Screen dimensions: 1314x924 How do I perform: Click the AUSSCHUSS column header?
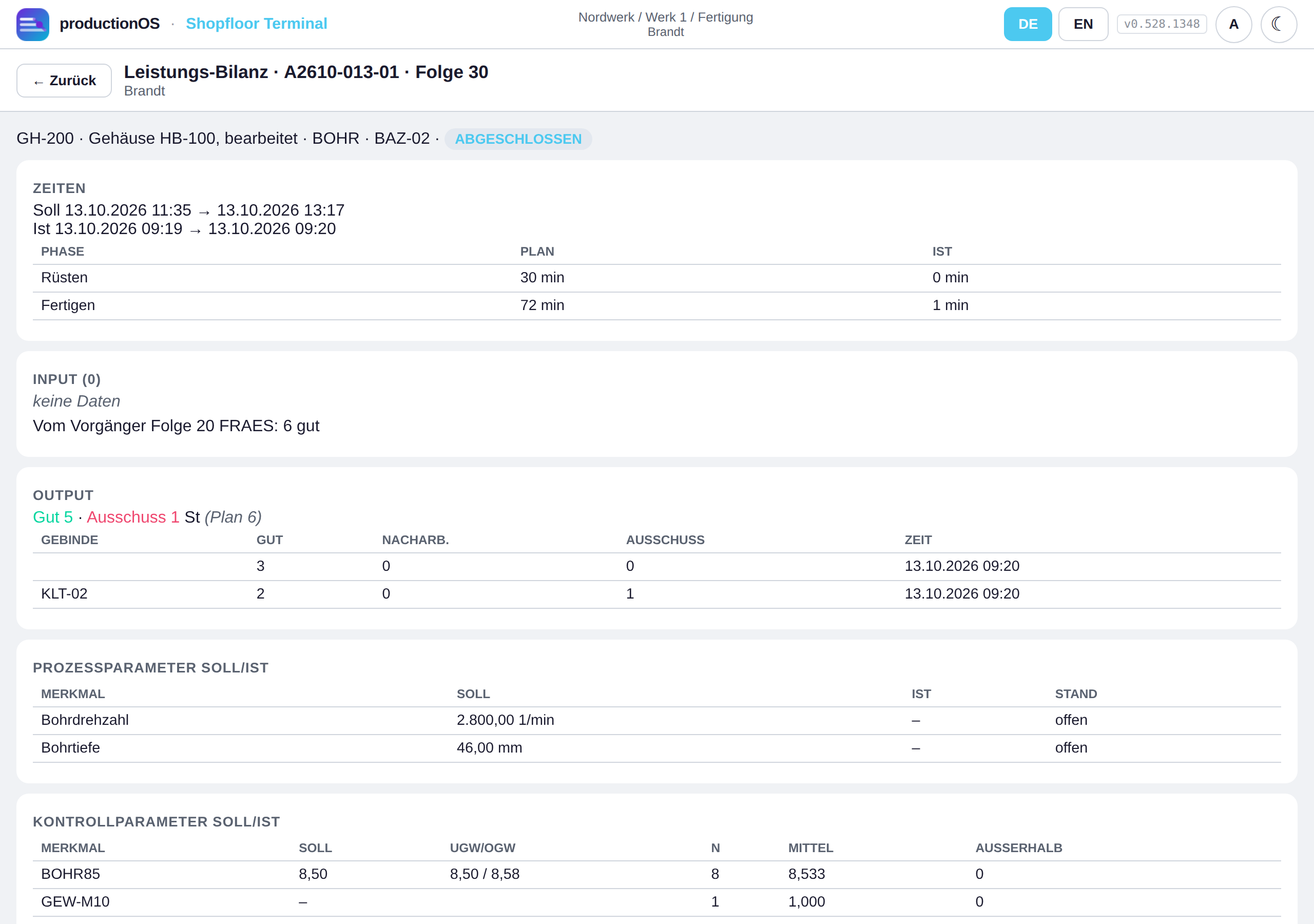click(665, 540)
